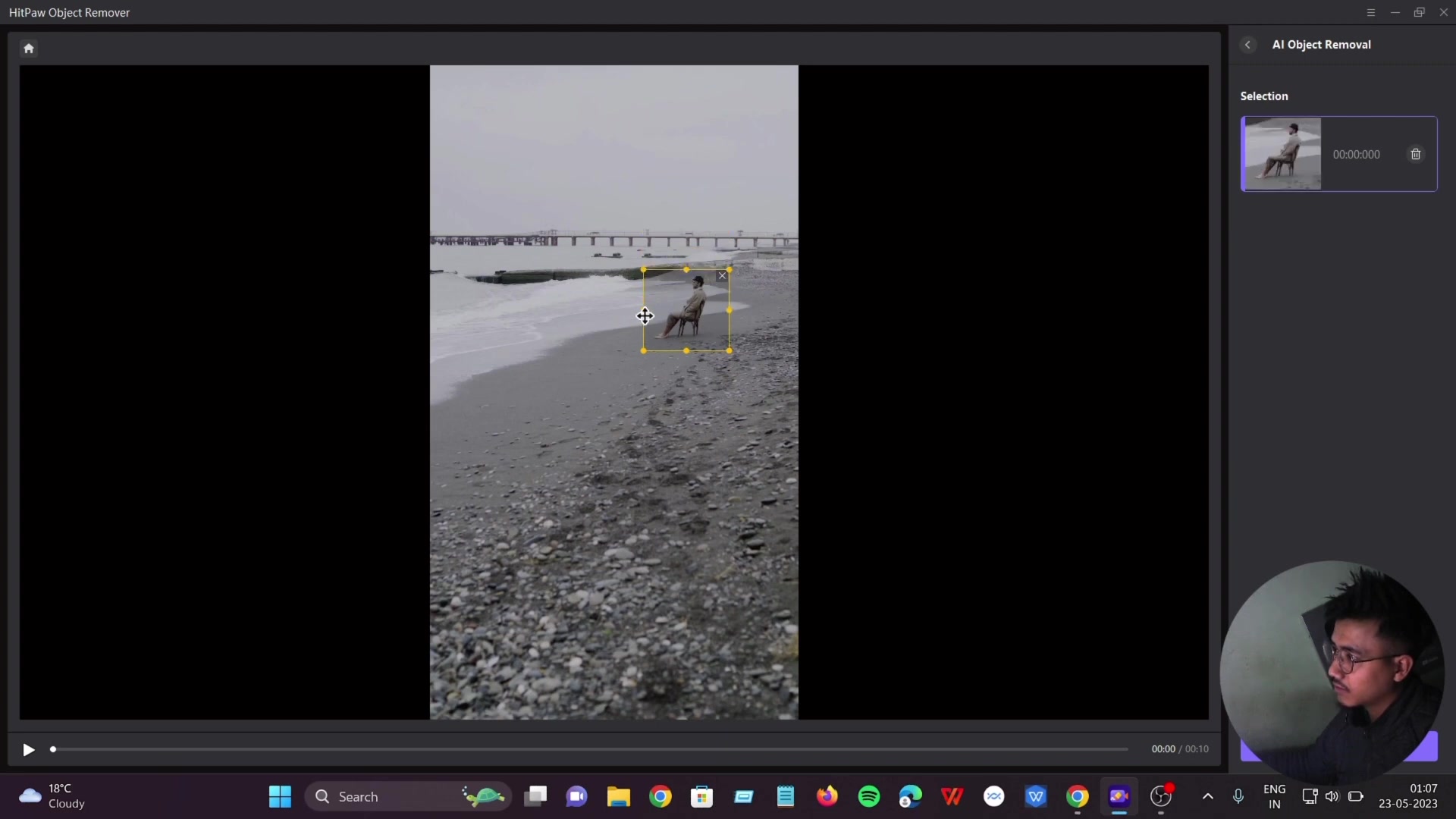Click the 00:00:000 selection timestamp
Image resolution: width=1456 pixels, height=819 pixels.
(x=1356, y=155)
